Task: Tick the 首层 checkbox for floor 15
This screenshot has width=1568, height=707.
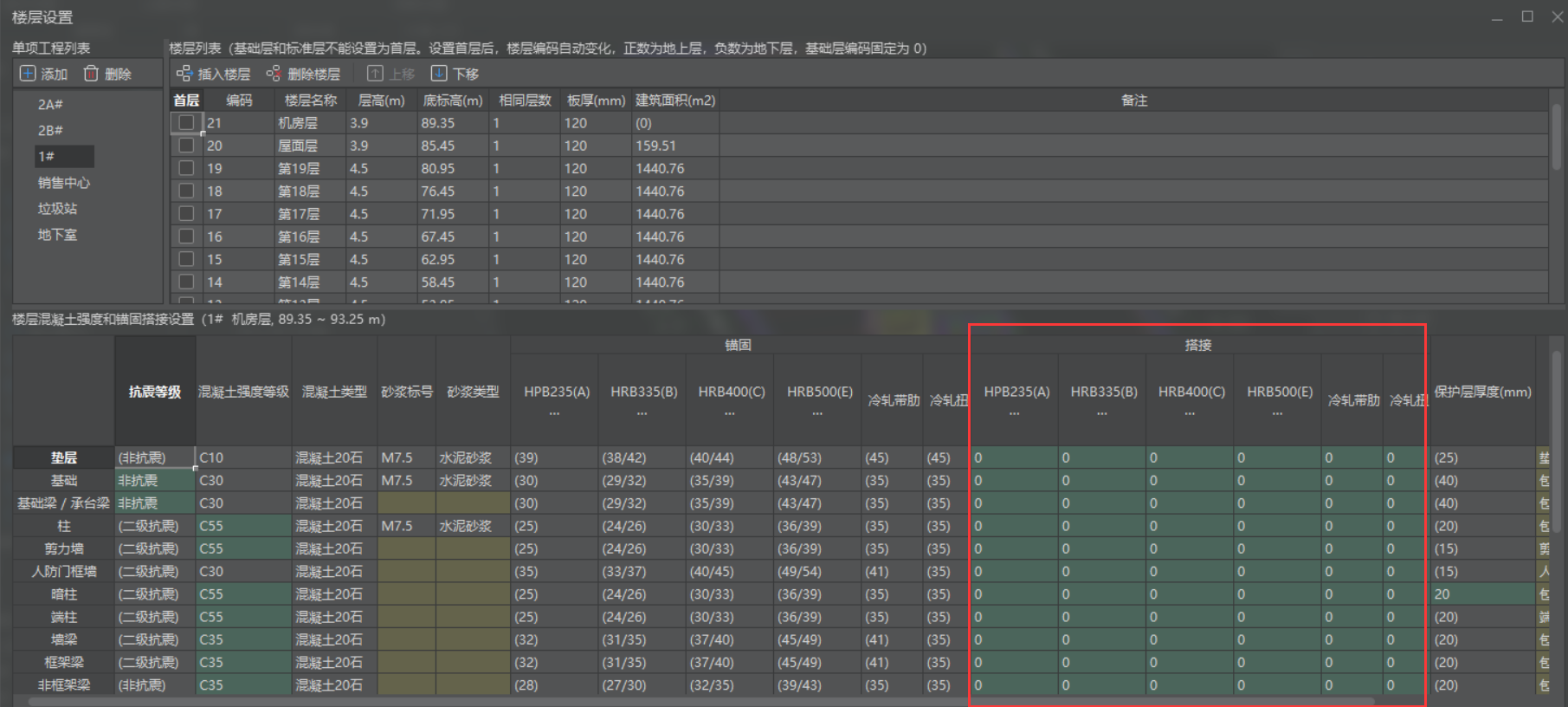Action: click(186, 259)
